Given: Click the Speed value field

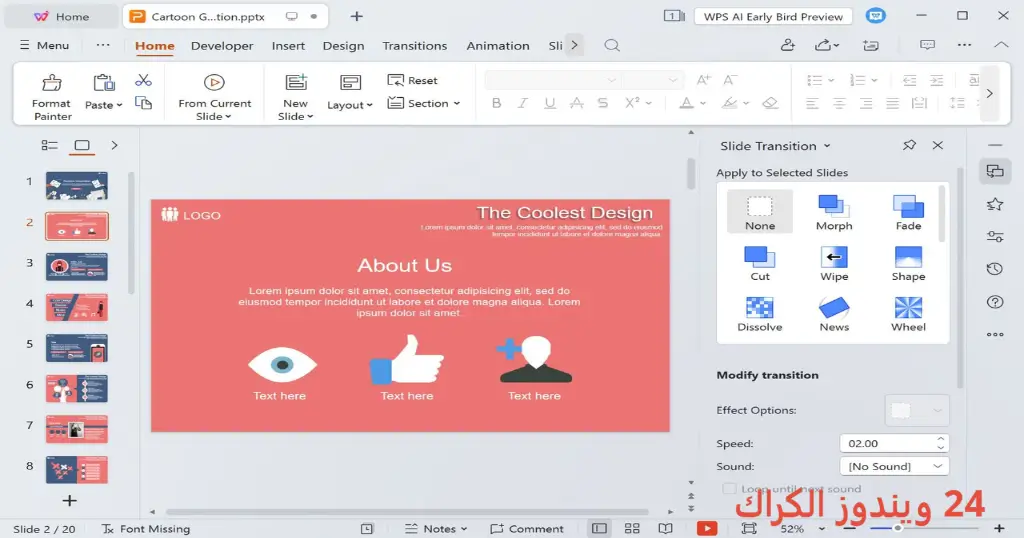Looking at the screenshot, I should click(x=887, y=443).
